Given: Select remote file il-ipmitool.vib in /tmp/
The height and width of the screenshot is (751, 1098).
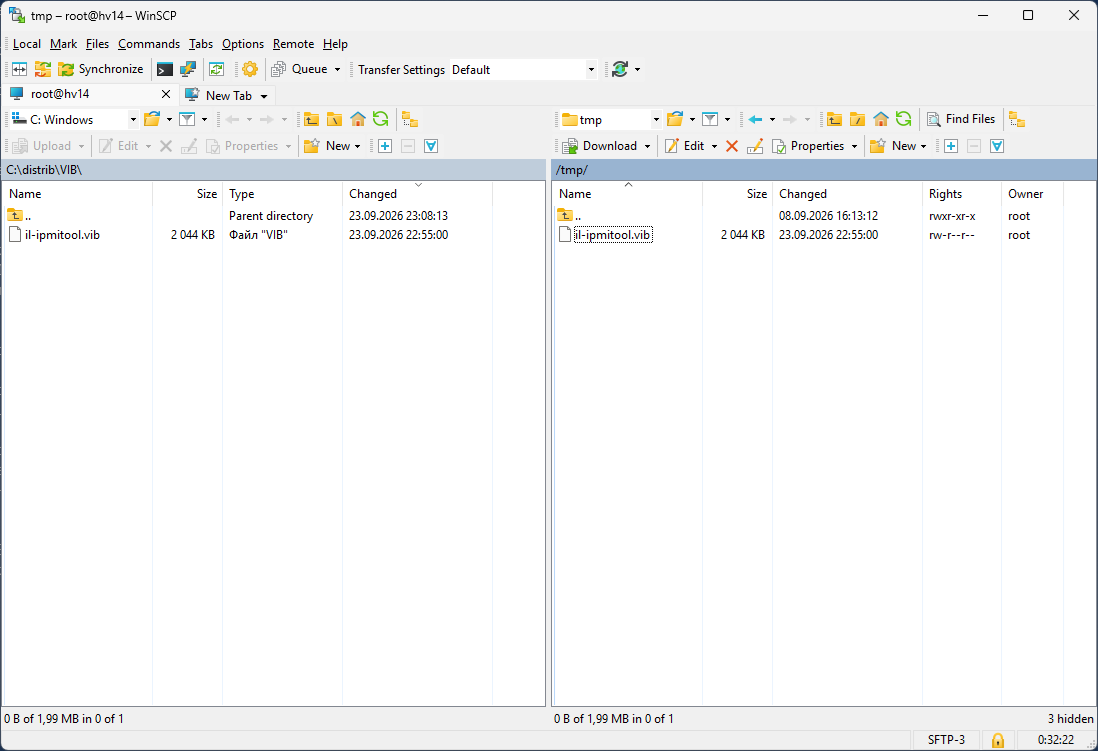Looking at the screenshot, I should click(x=613, y=235).
